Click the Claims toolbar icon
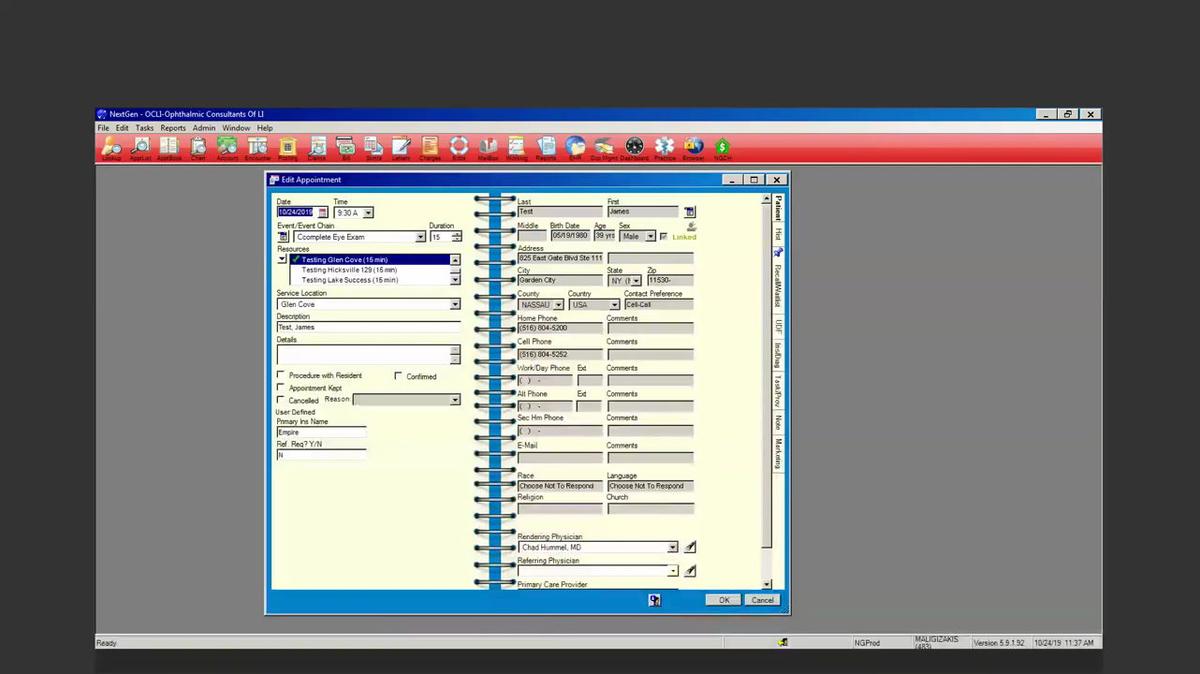The height and width of the screenshot is (674, 1200). tap(316, 147)
